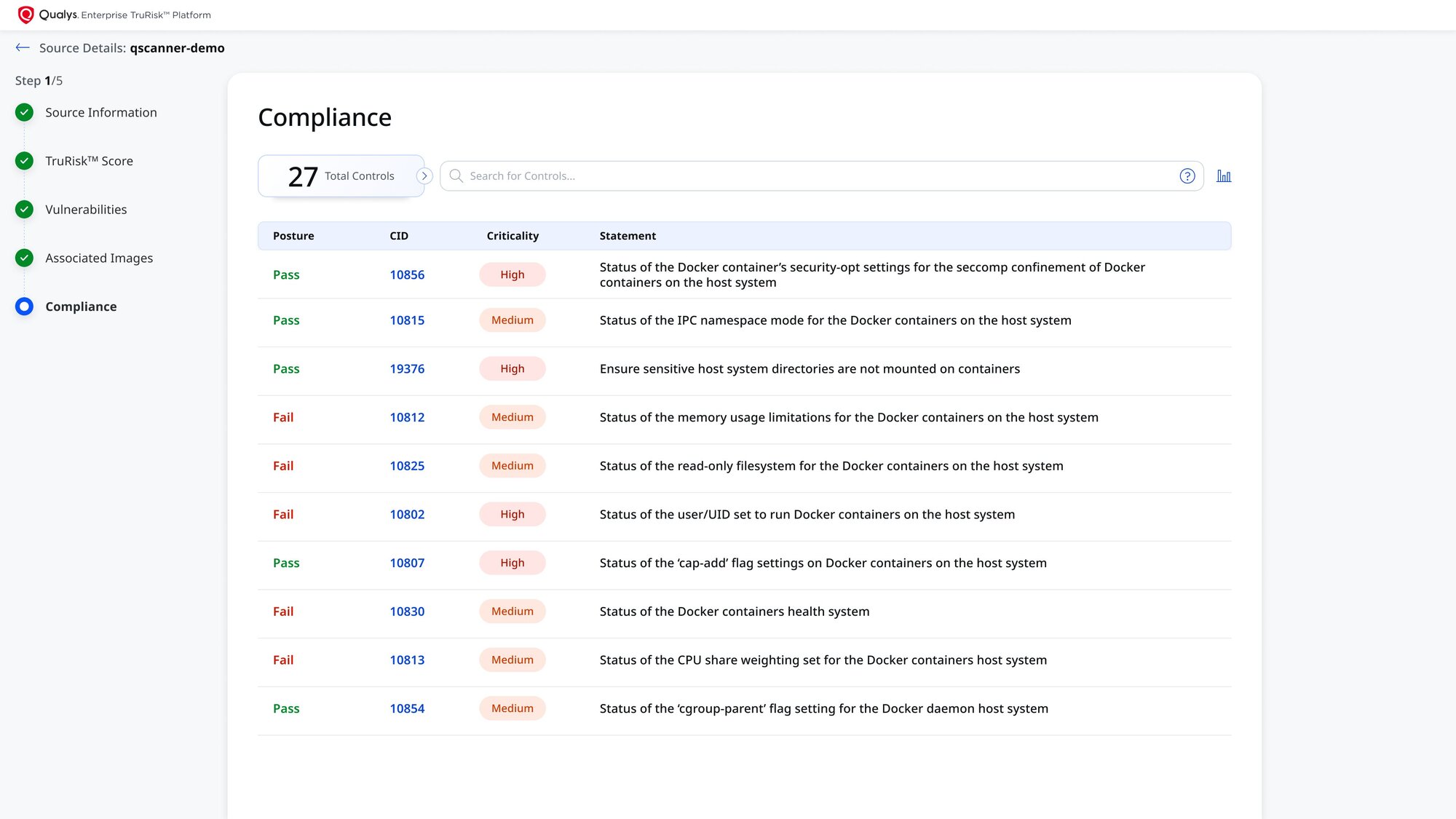Select the Compliance step
The image size is (1456, 819).
click(81, 306)
